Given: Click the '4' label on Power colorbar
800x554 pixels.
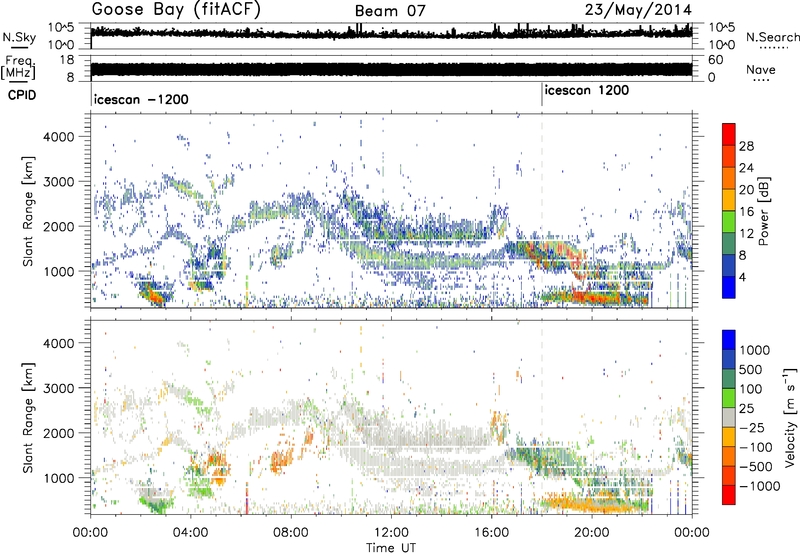Looking at the screenshot, I should 742,277.
